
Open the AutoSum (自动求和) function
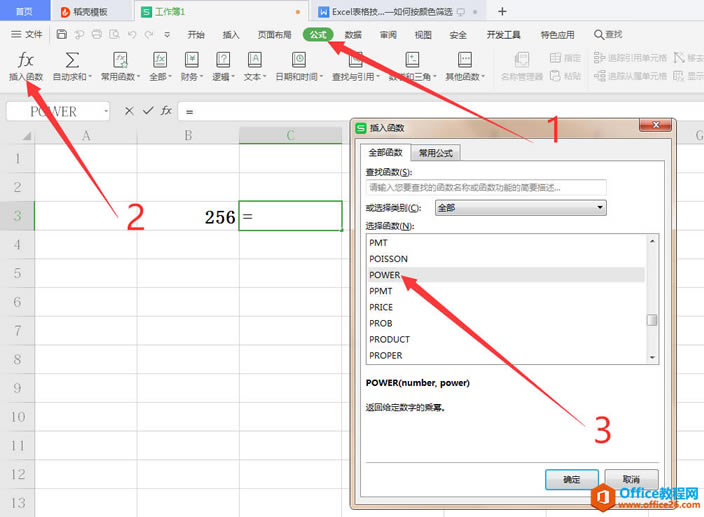point(72,66)
